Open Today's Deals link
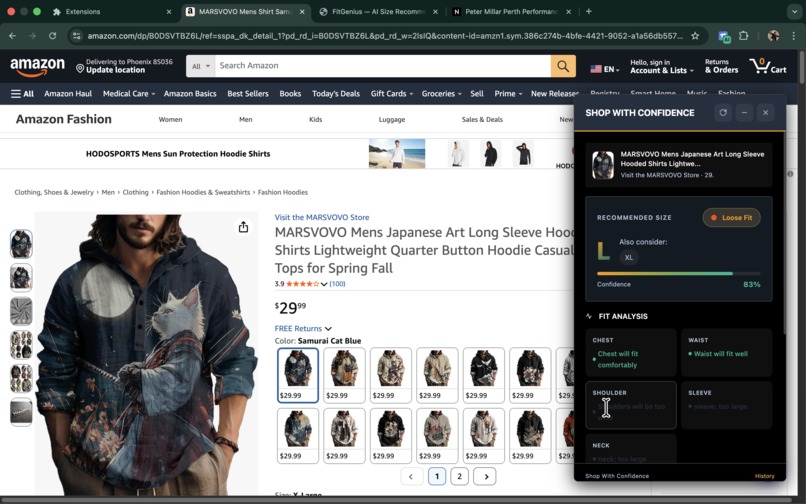The height and width of the screenshot is (504, 806). click(x=336, y=94)
